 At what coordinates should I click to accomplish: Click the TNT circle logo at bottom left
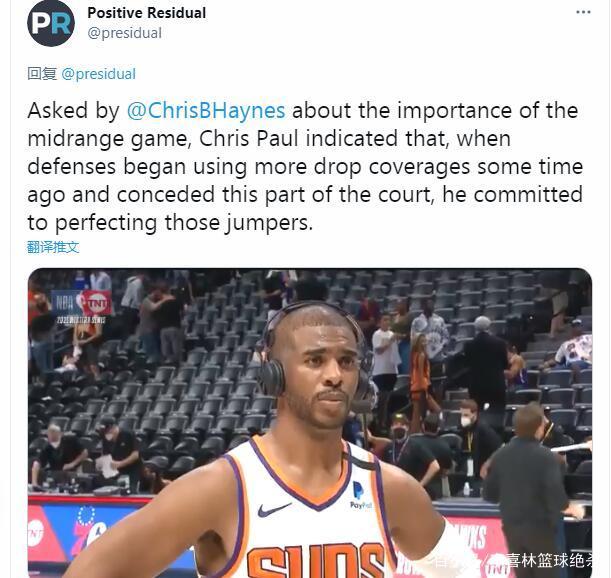pos(35,534)
